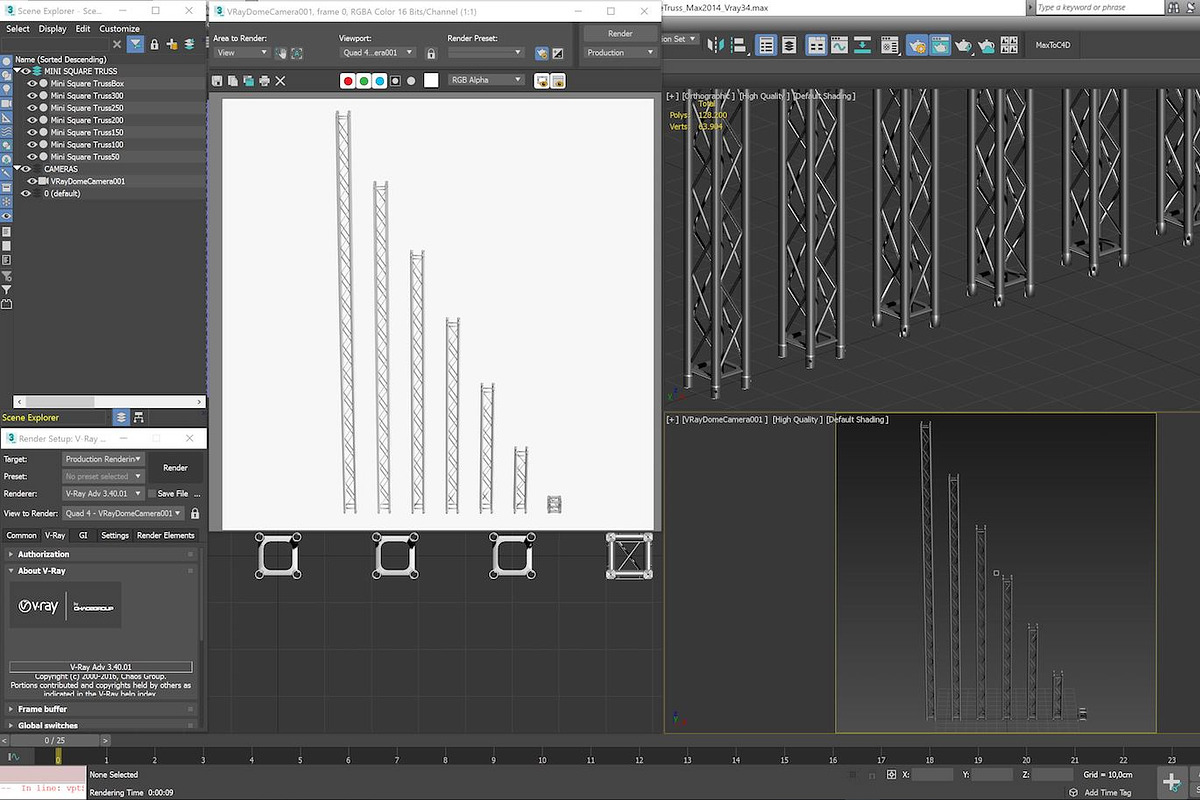Open the Schematic View

[862, 45]
